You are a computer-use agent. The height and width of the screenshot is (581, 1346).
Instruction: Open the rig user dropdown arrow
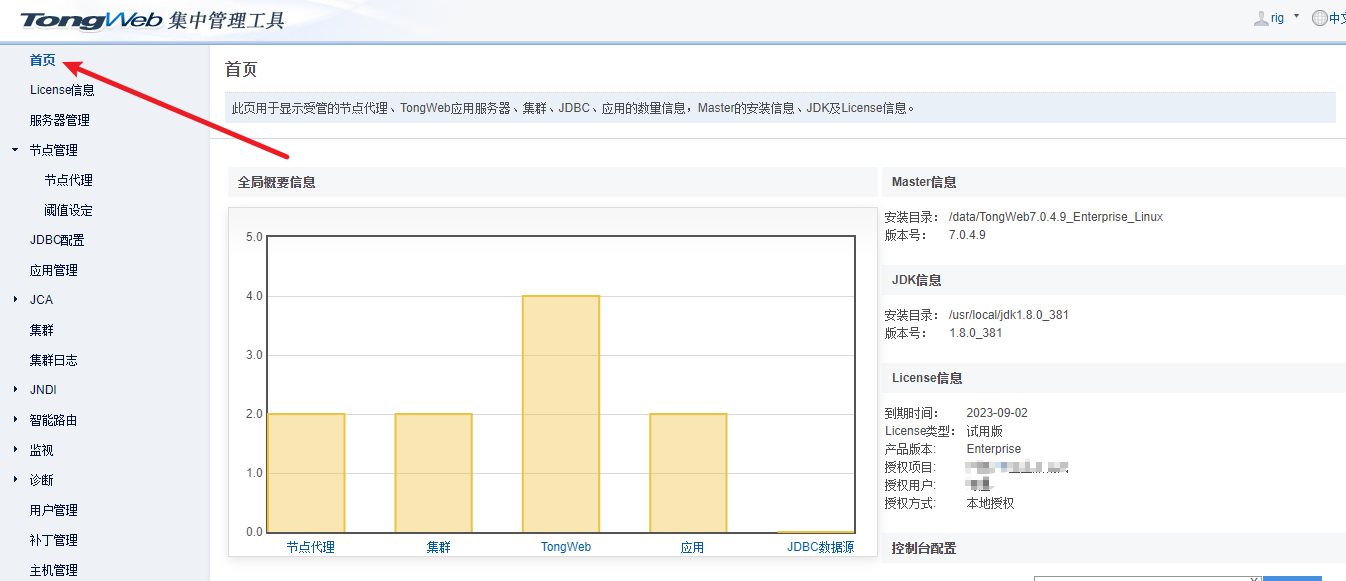[1296, 17]
